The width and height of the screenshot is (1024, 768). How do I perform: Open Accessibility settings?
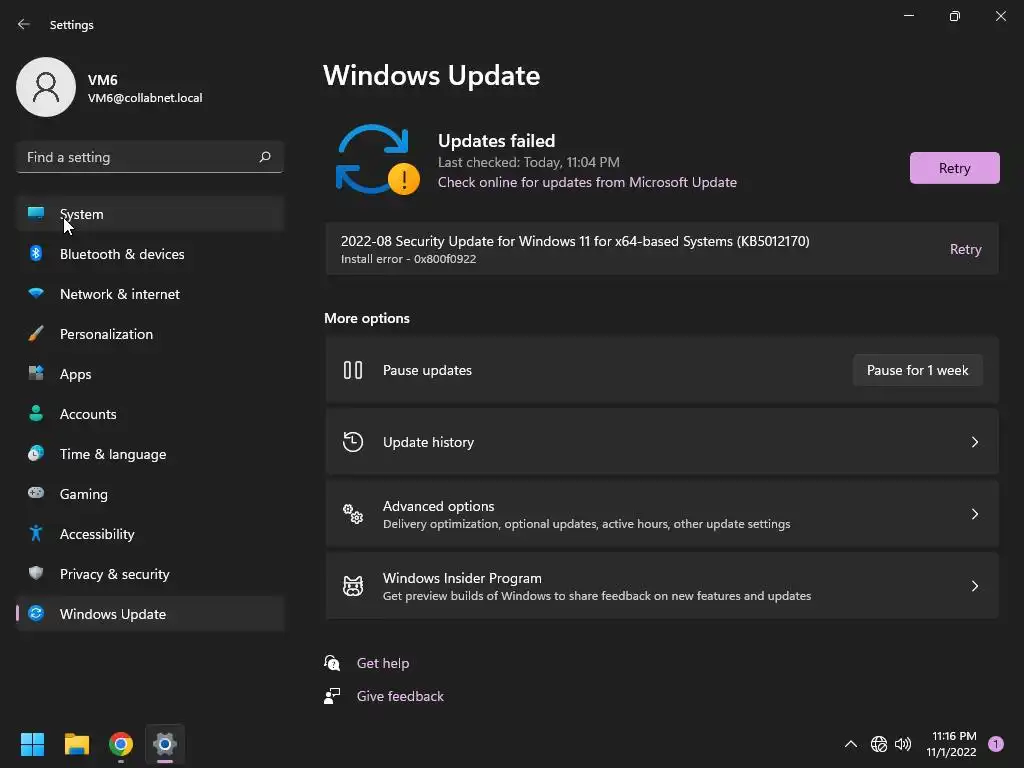[x=150, y=534]
